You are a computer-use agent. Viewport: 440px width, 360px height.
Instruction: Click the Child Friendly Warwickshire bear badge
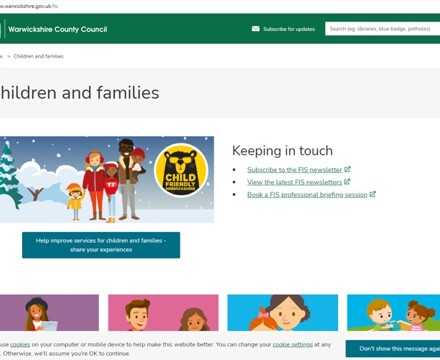tap(181, 170)
